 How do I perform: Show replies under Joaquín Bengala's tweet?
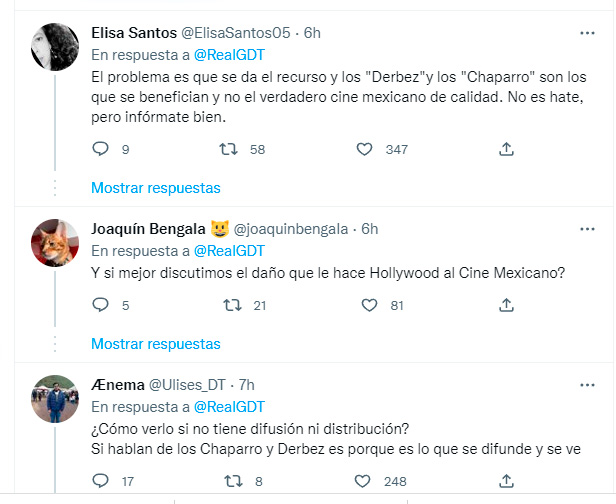155,343
